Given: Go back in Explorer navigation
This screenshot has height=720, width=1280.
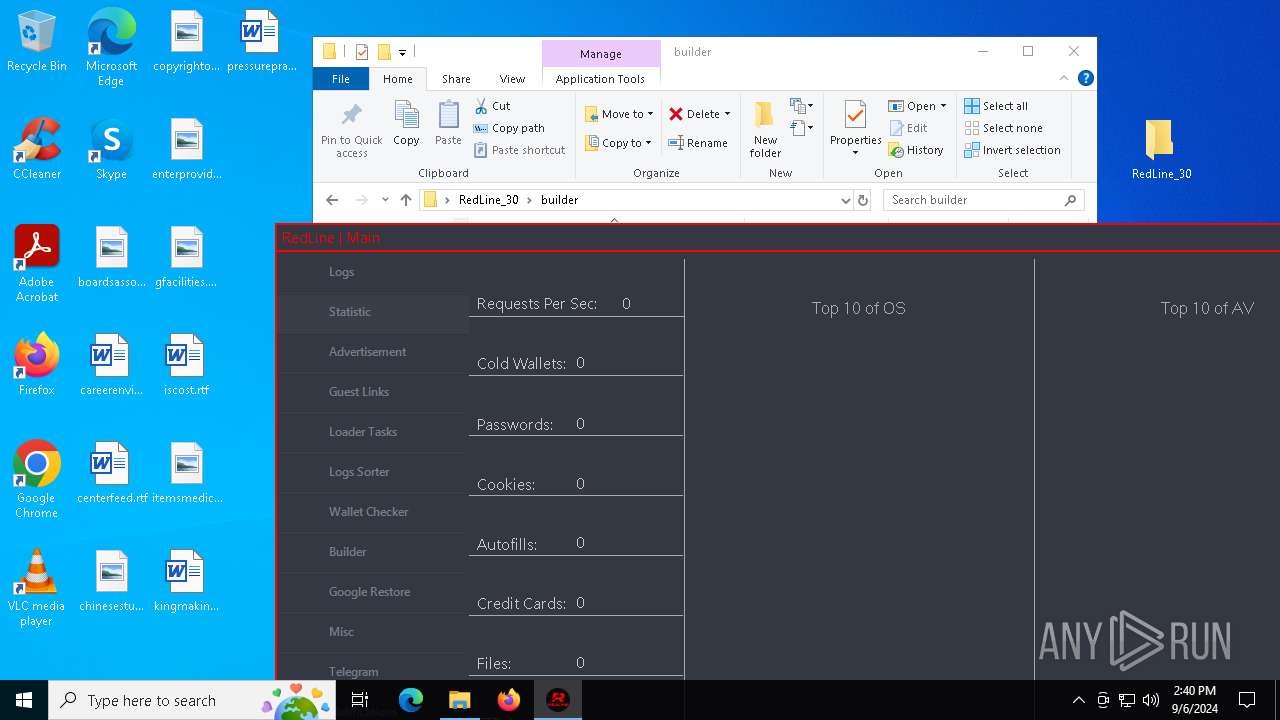Looking at the screenshot, I should [x=332, y=200].
